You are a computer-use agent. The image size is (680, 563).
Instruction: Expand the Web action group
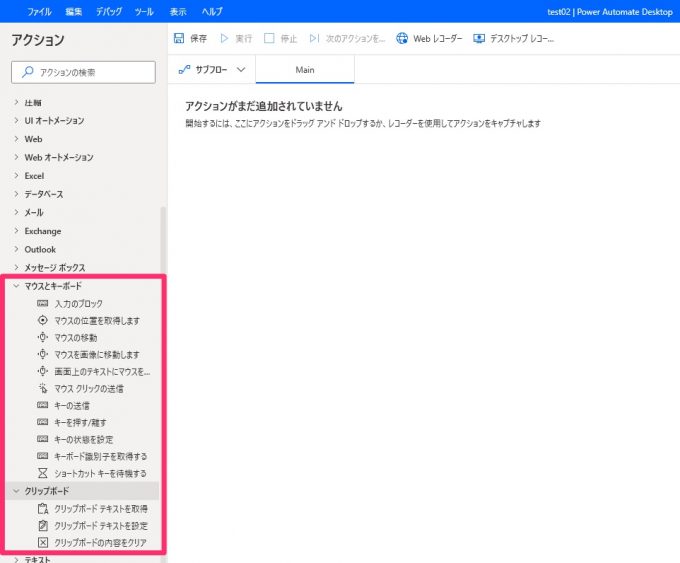tap(16, 139)
